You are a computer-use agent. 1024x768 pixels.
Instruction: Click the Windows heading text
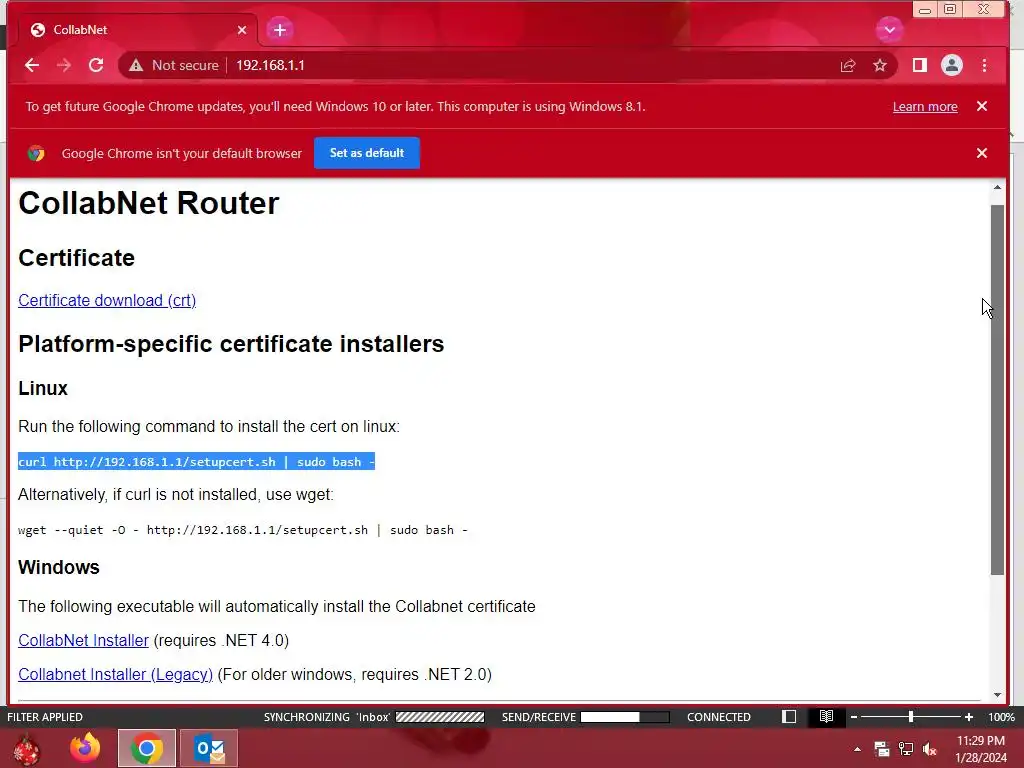[x=59, y=568]
